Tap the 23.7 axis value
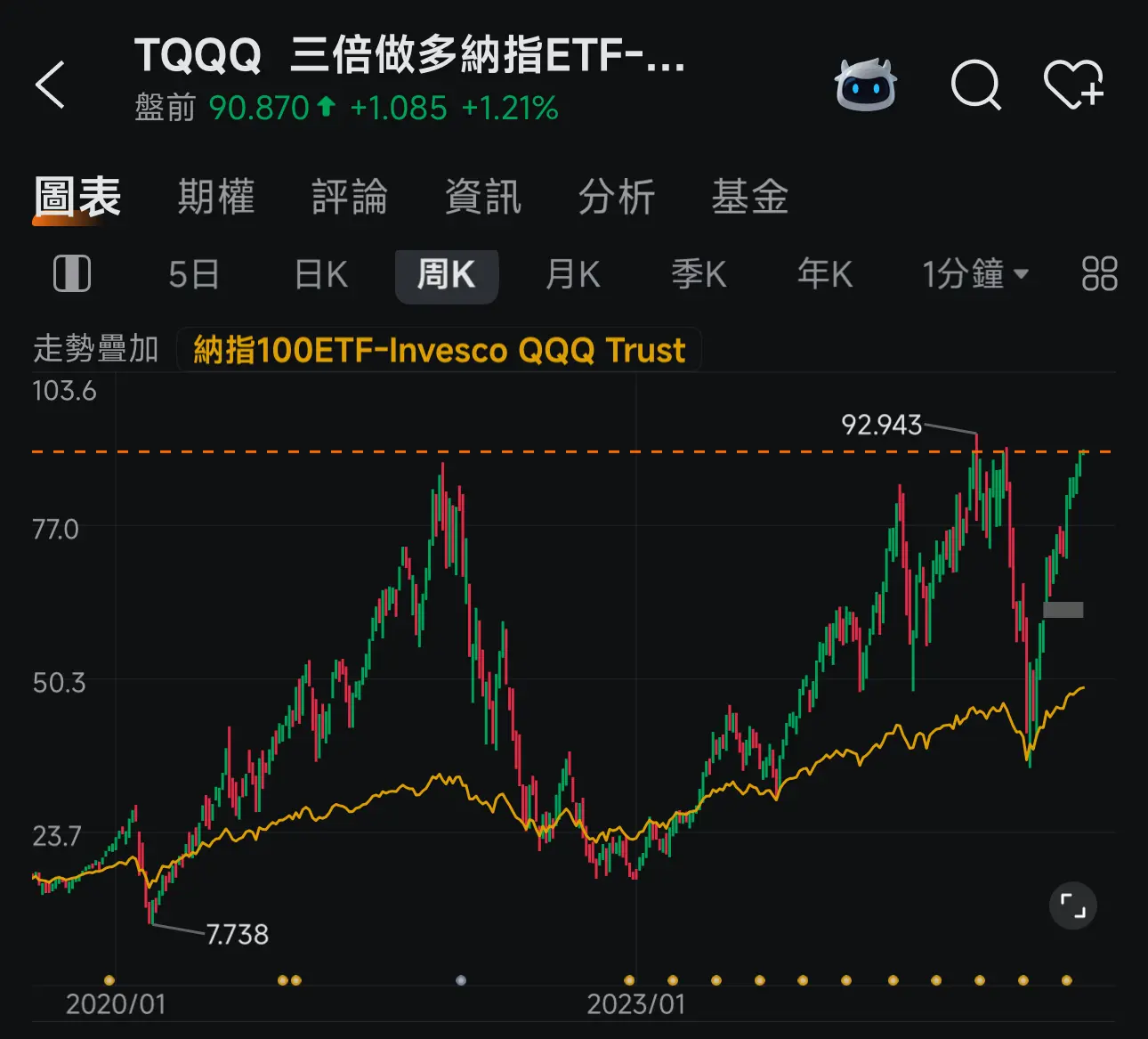This screenshot has width=1148, height=1039. click(x=56, y=836)
